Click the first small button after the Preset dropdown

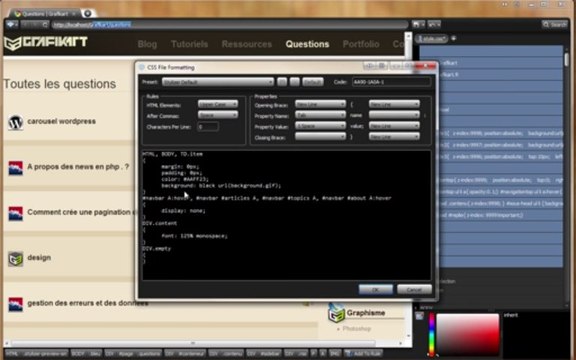click(282, 82)
